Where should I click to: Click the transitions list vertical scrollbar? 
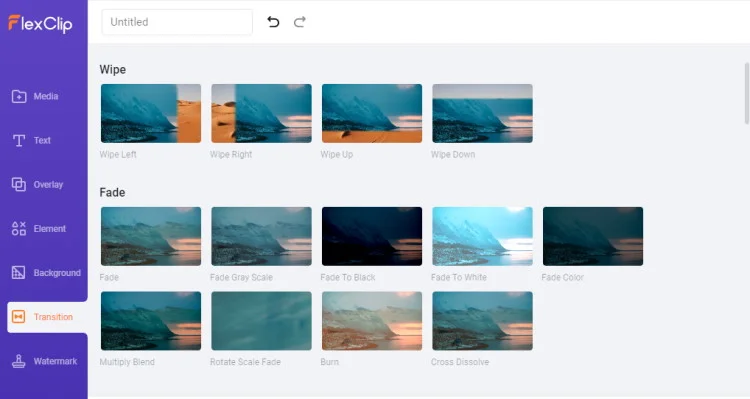point(747,93)
